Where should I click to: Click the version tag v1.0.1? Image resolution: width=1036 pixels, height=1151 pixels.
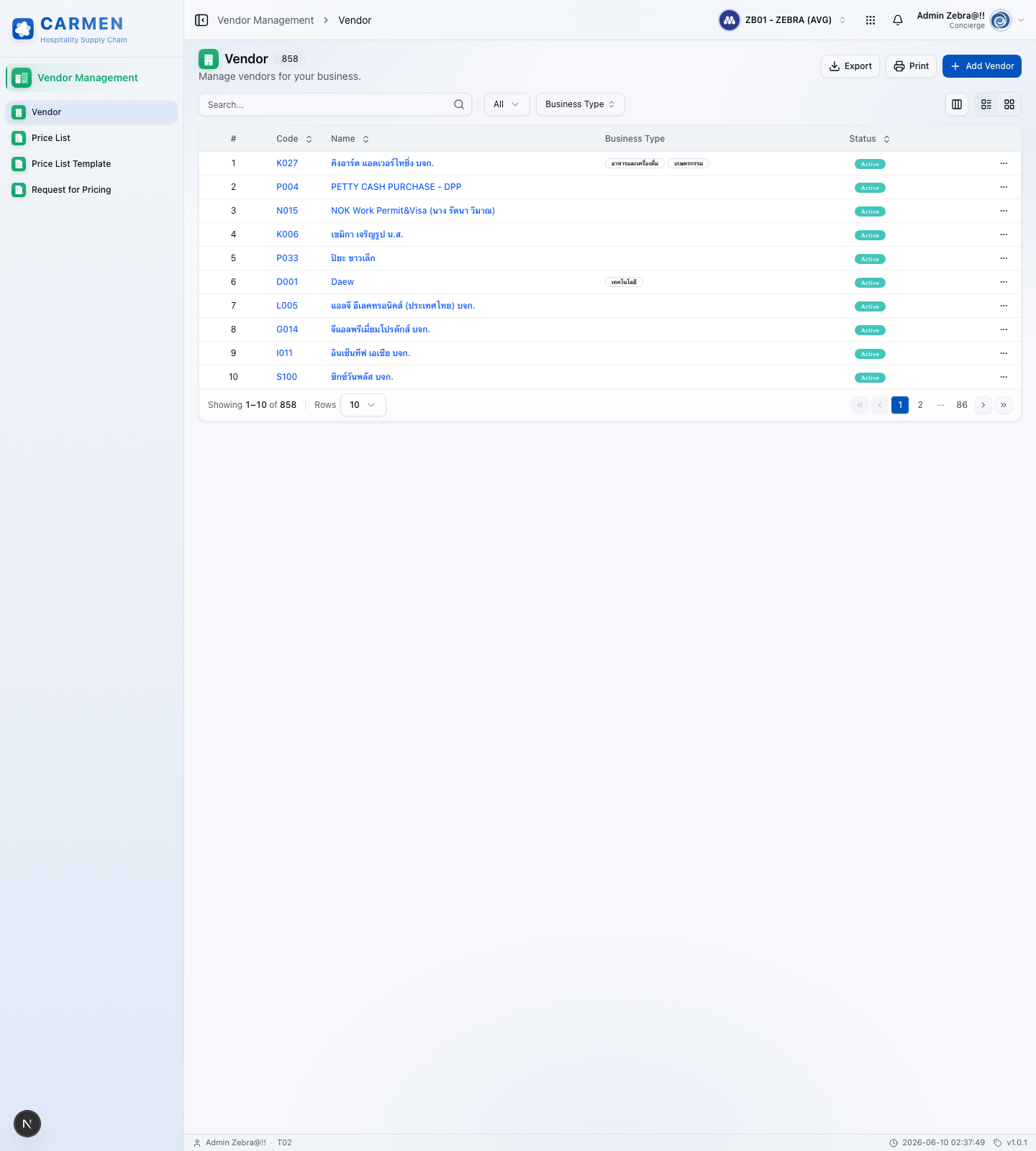coord(1010,1142)
